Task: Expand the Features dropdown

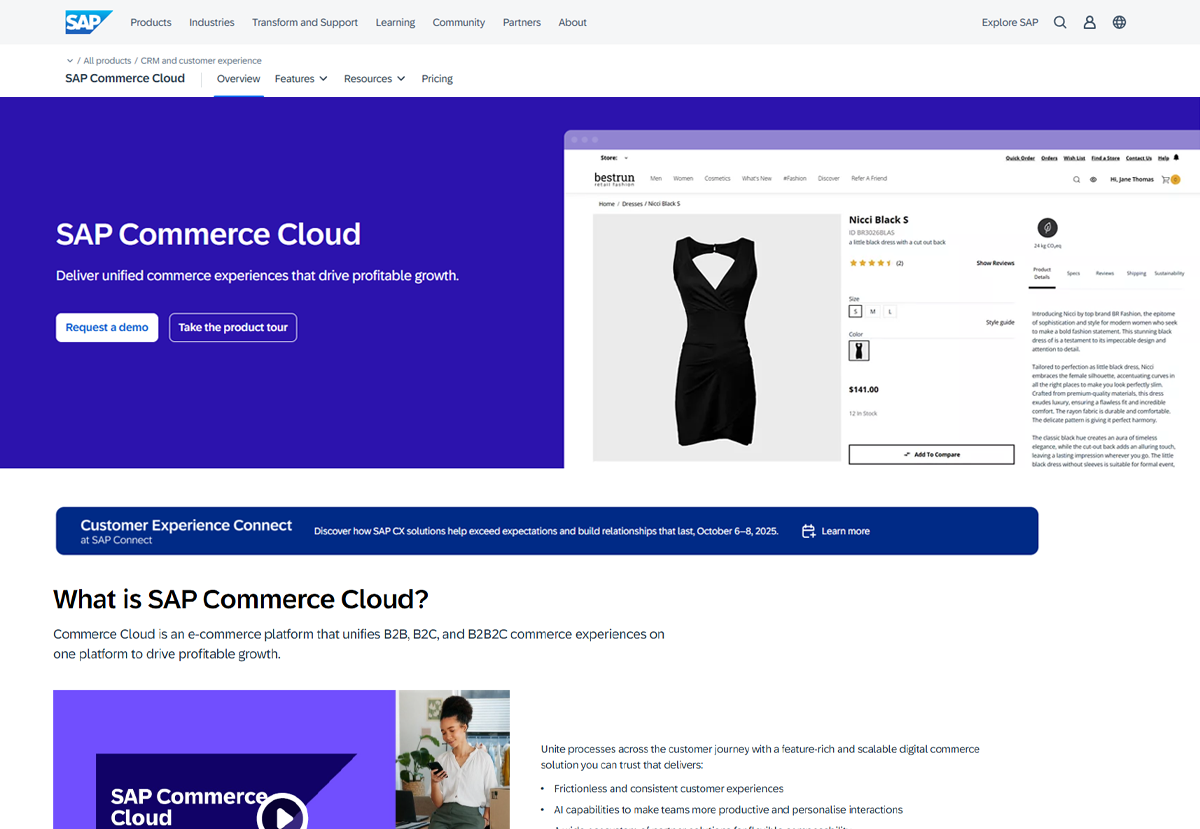Action: pyautogui.click(x=301, y=79)
